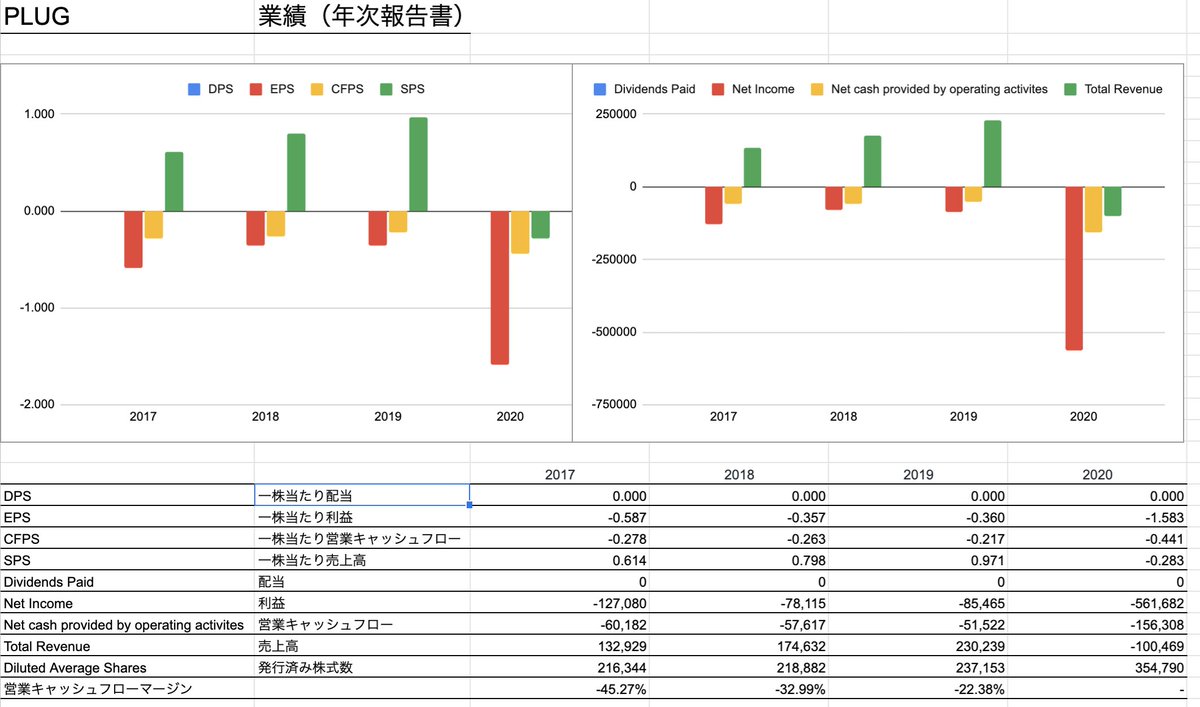
Task: Select the SPS value 0.971
Action: point(918,560)
